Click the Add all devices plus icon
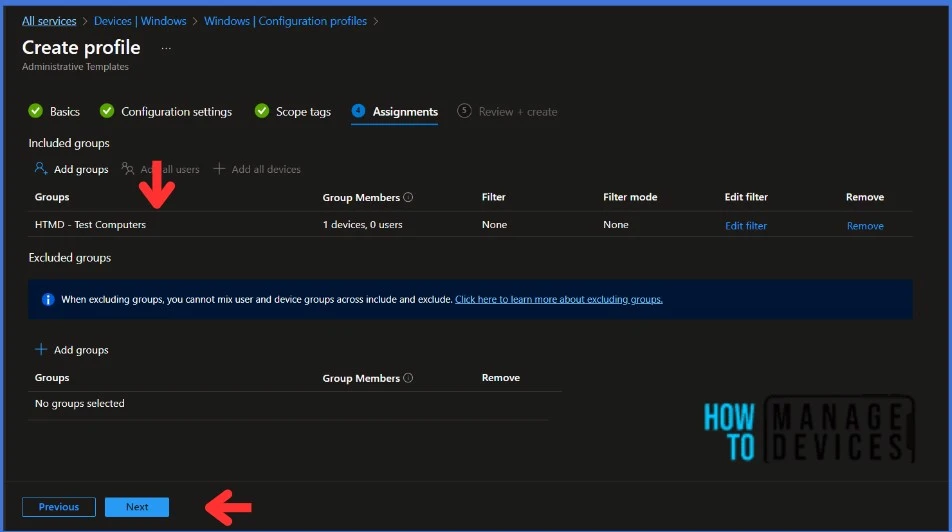 click(220, 169)
